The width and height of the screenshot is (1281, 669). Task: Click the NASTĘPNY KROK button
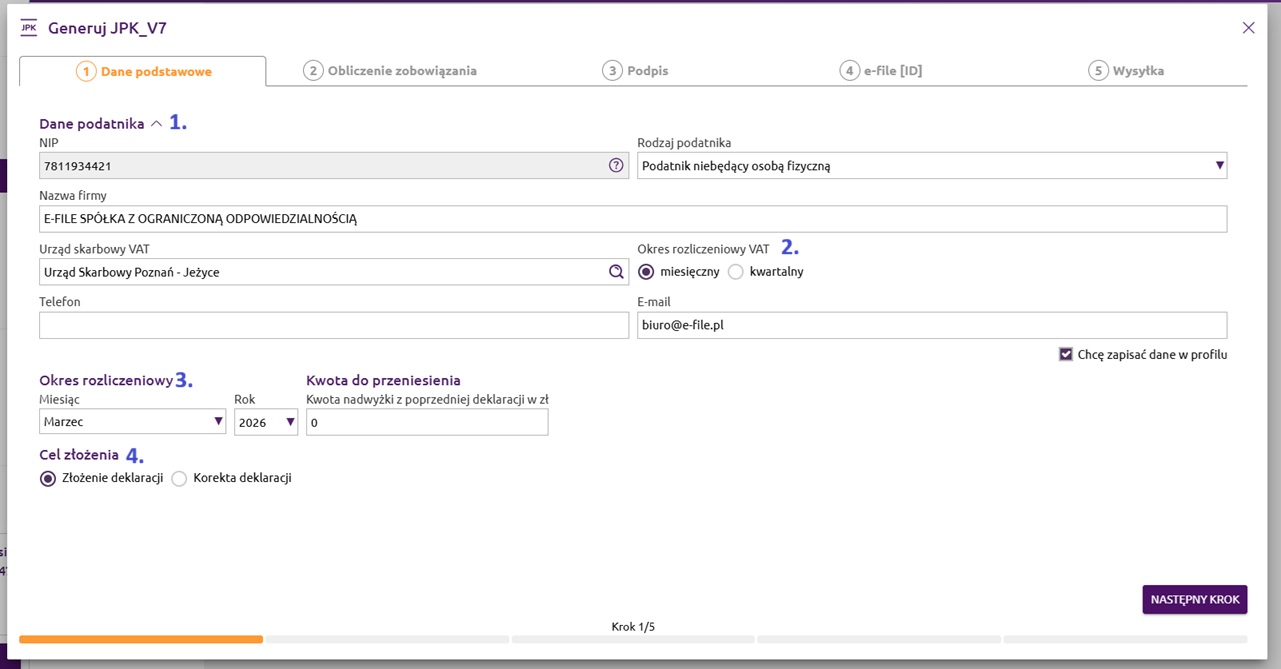(x=1194, y=599)
